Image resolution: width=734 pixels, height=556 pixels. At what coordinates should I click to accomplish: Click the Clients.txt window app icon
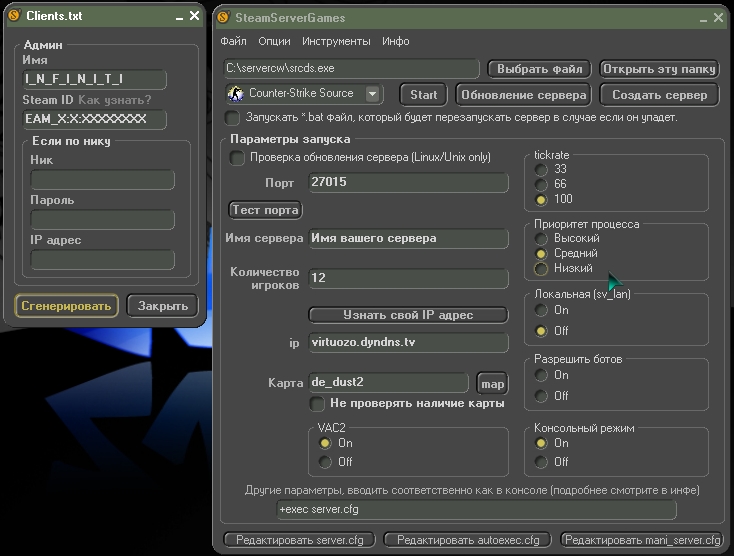coord(15,15)
